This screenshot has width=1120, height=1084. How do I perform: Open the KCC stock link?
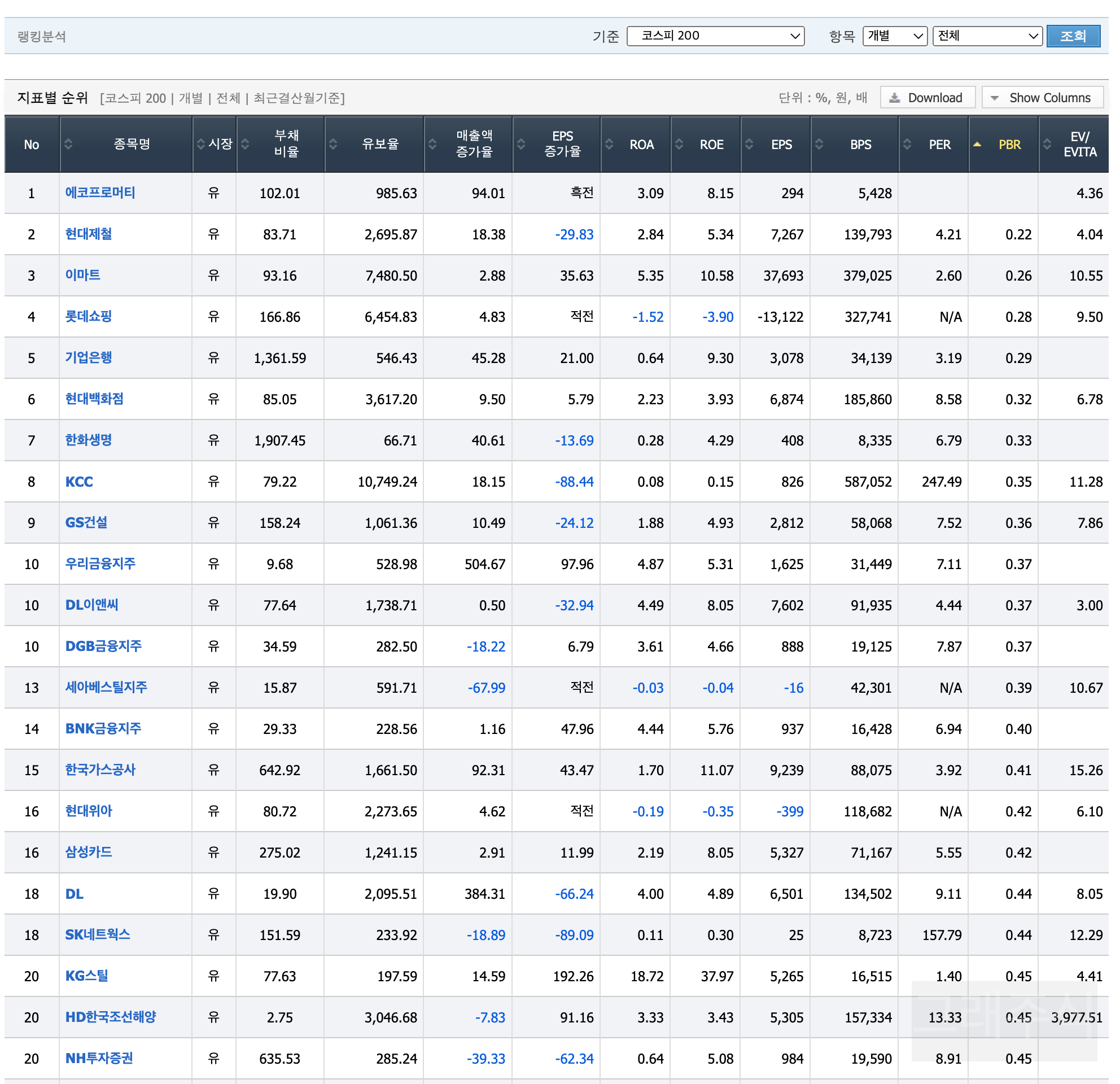[x=79, y=482]
